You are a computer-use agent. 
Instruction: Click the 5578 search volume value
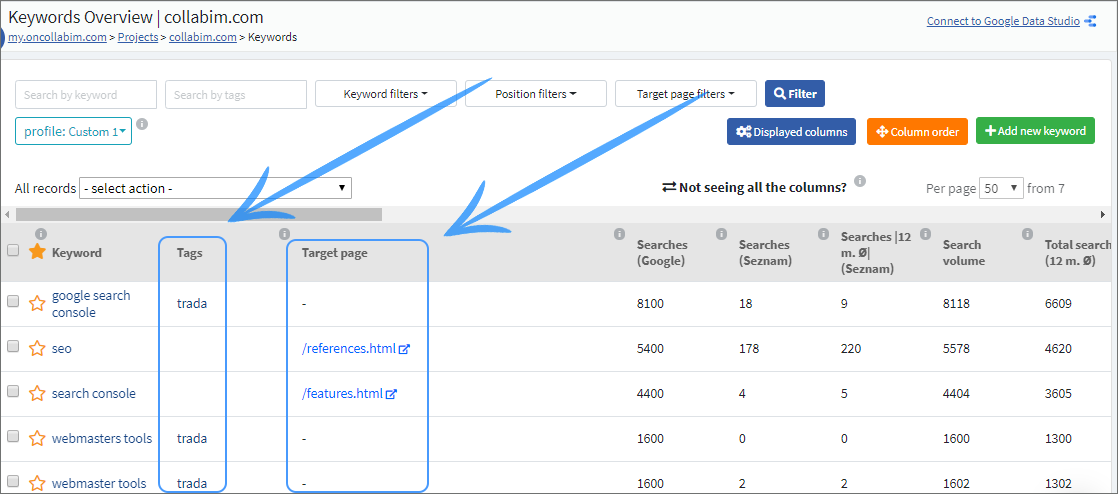coord(956,349)
